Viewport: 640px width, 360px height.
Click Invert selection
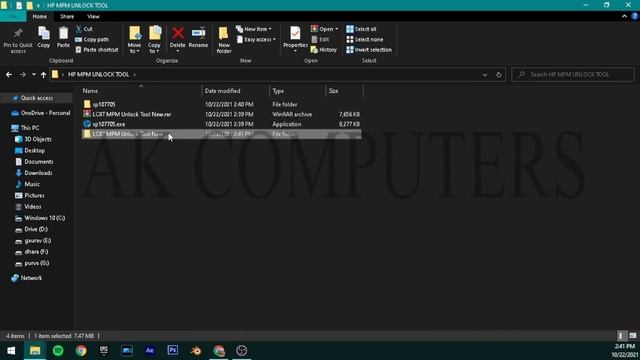click(369, 49)
